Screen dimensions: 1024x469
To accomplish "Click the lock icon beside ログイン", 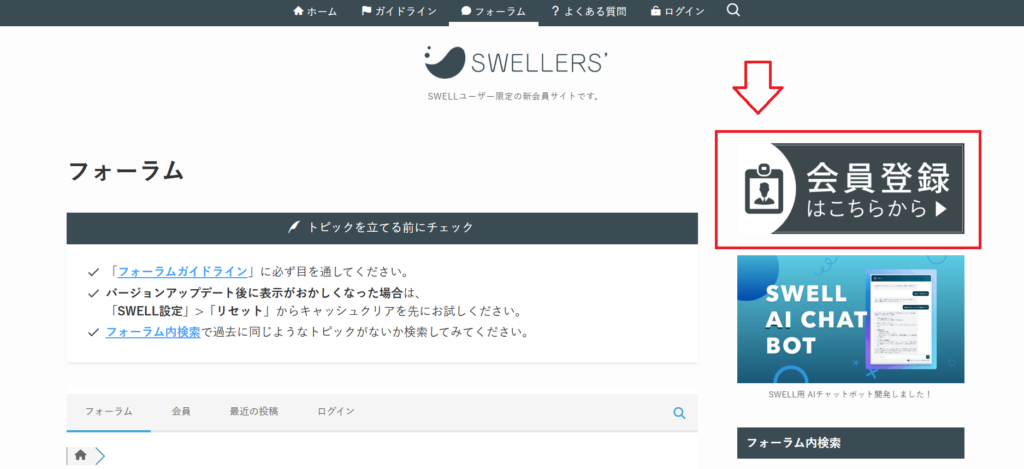I will [x=656, y=11].
